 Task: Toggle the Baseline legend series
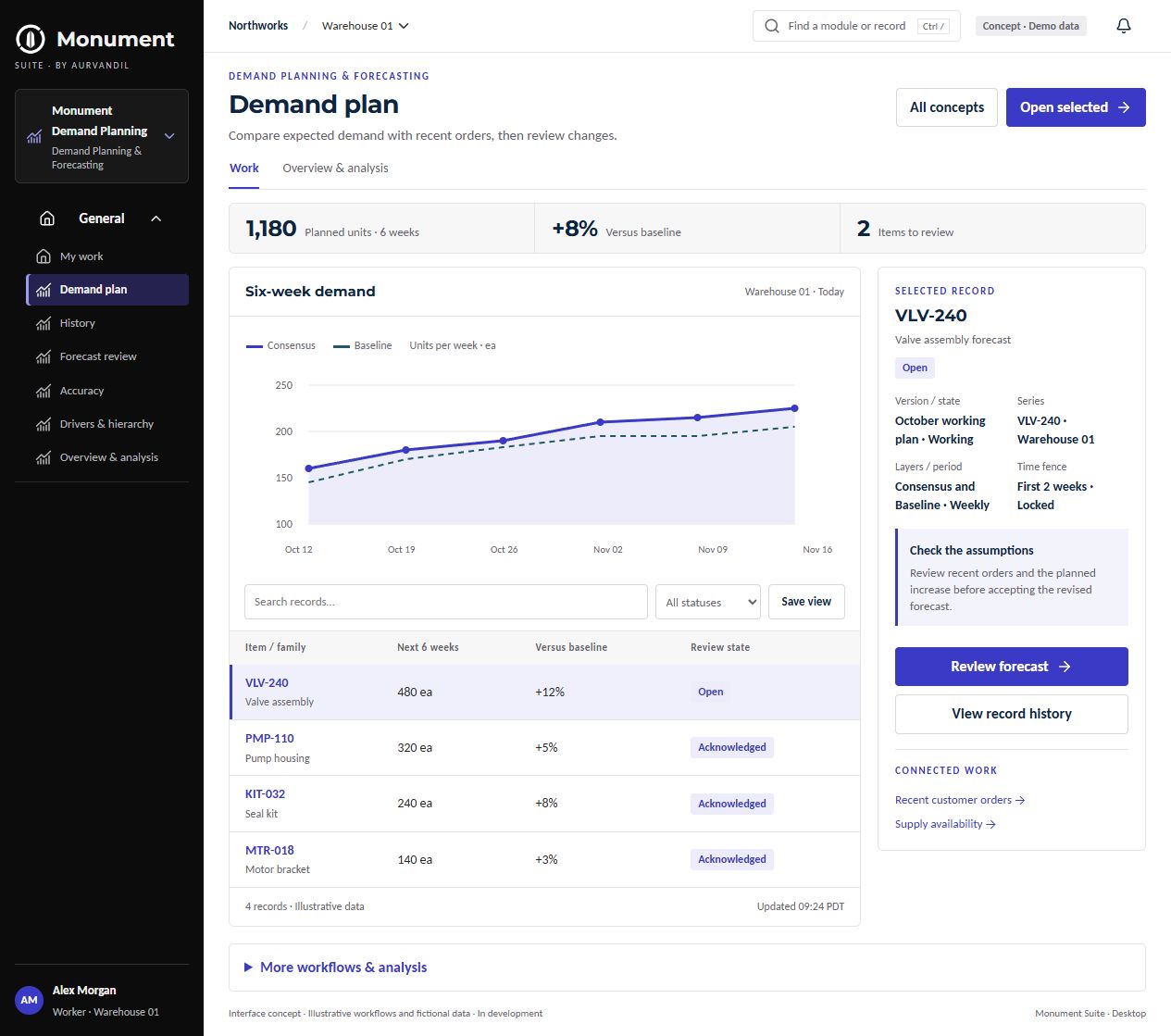[x=362, y=345]
